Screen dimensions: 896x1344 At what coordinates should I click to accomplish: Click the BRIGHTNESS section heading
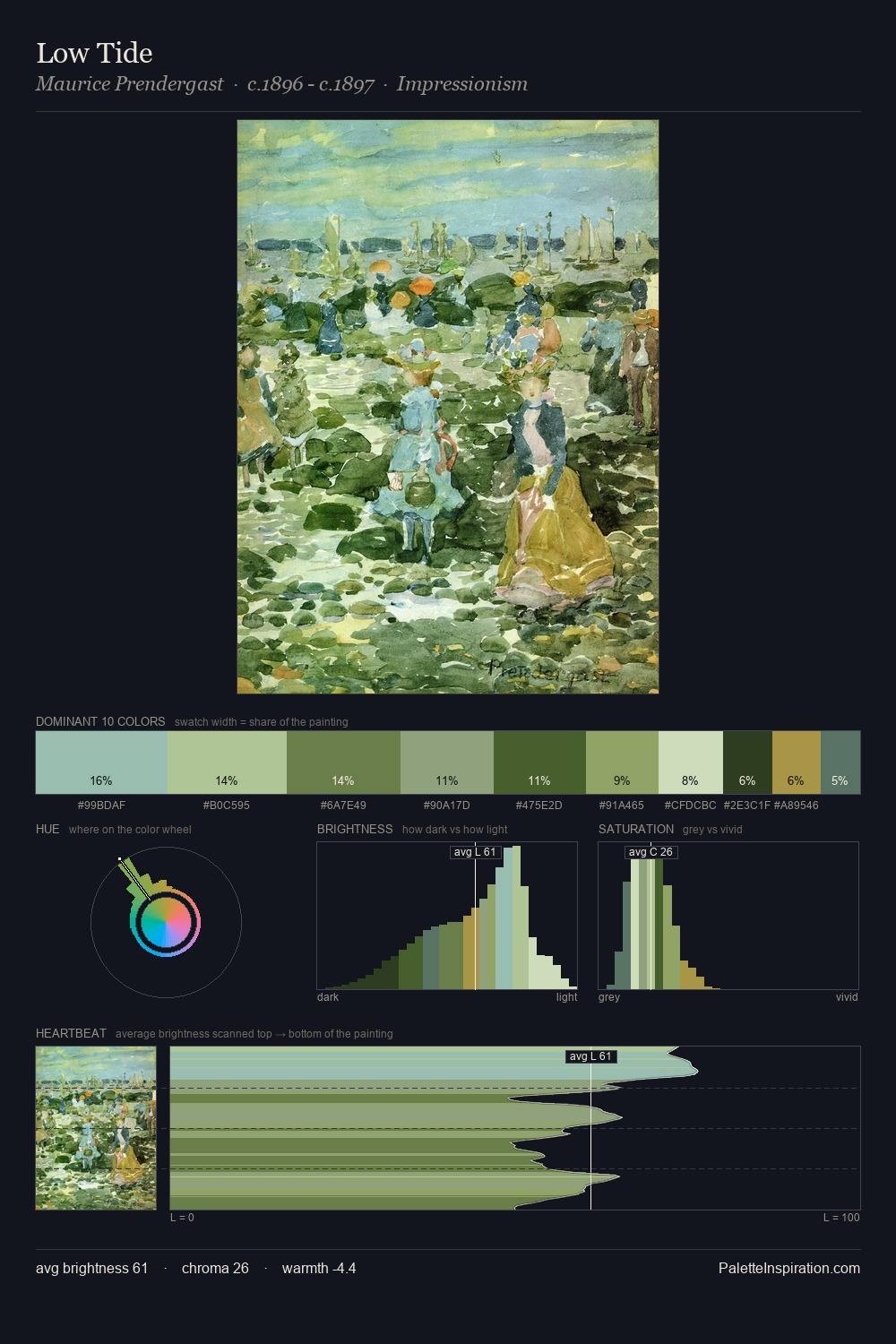click(355, 829)
